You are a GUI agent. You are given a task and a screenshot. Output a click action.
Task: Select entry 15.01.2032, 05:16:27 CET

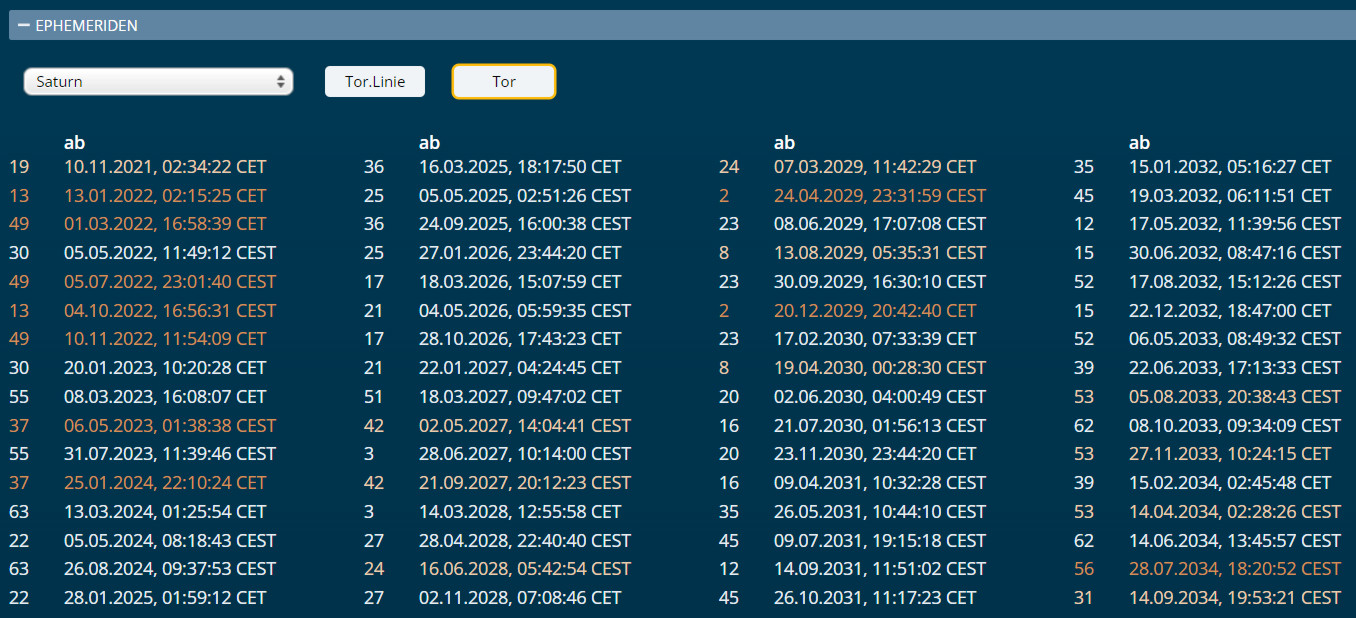coord(1230,167)
